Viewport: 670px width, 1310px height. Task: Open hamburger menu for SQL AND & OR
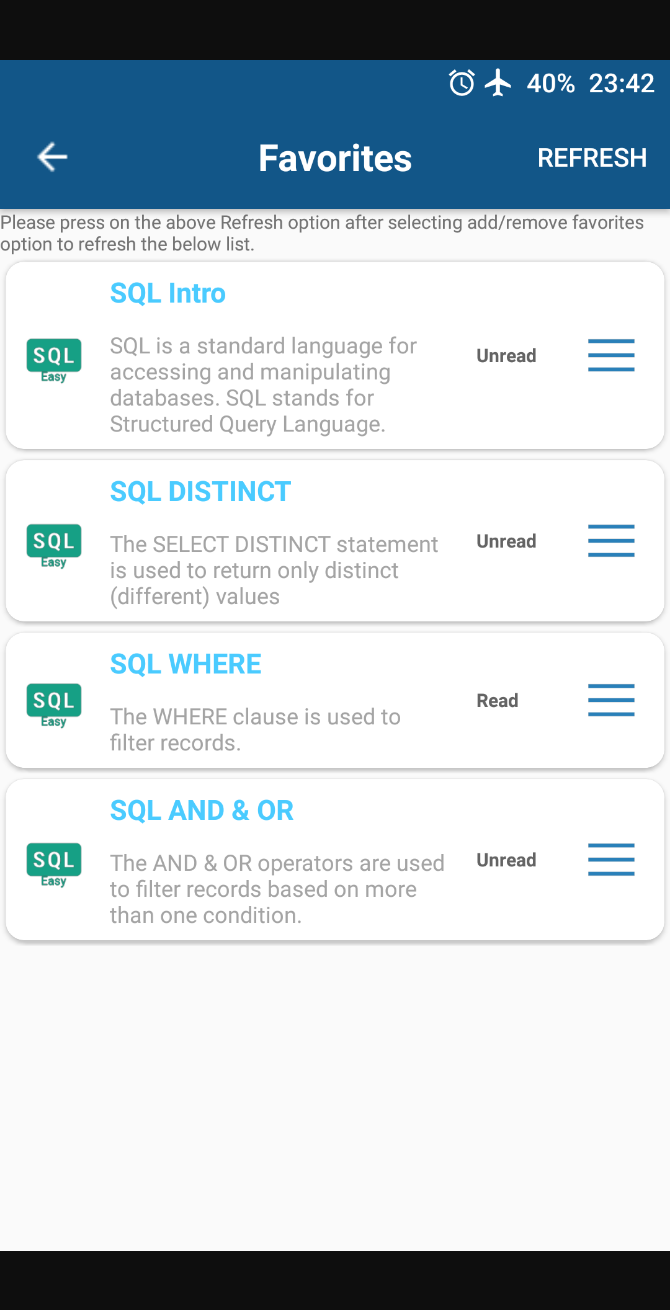tap(611, 860)
